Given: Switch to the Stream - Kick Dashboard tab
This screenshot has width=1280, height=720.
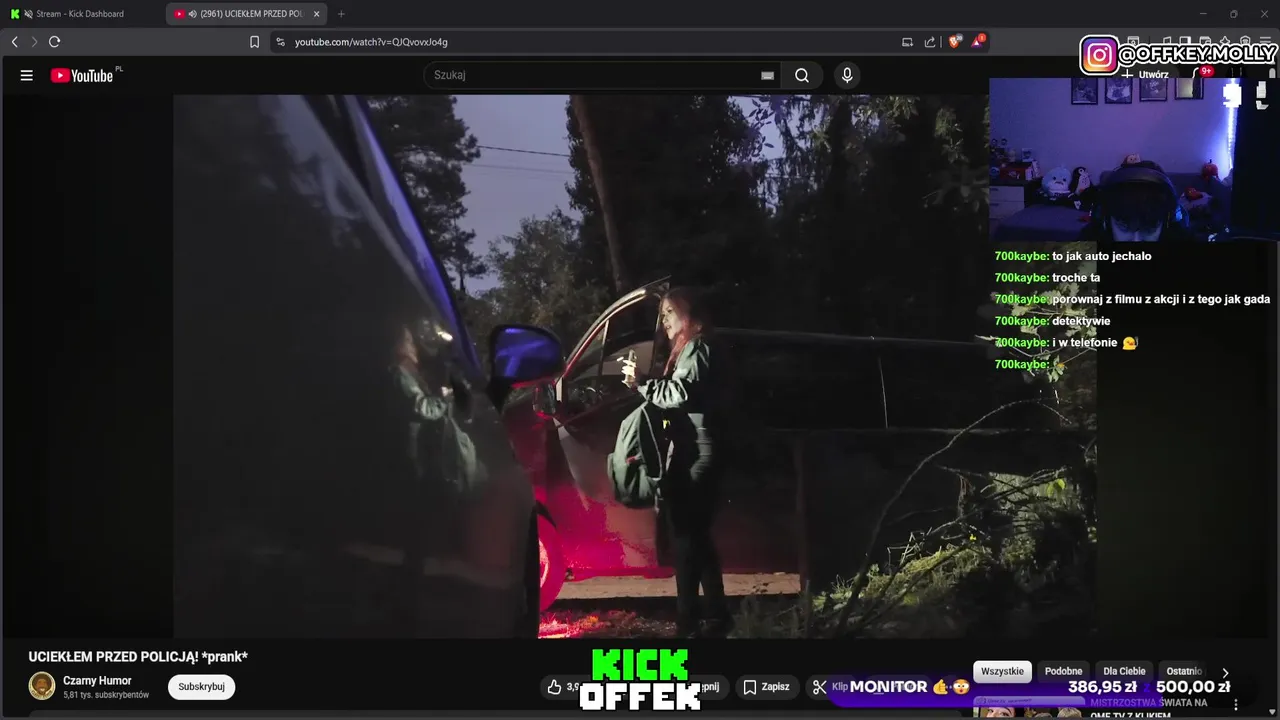Looking at the screenshot, I should (x=82, y=14).
